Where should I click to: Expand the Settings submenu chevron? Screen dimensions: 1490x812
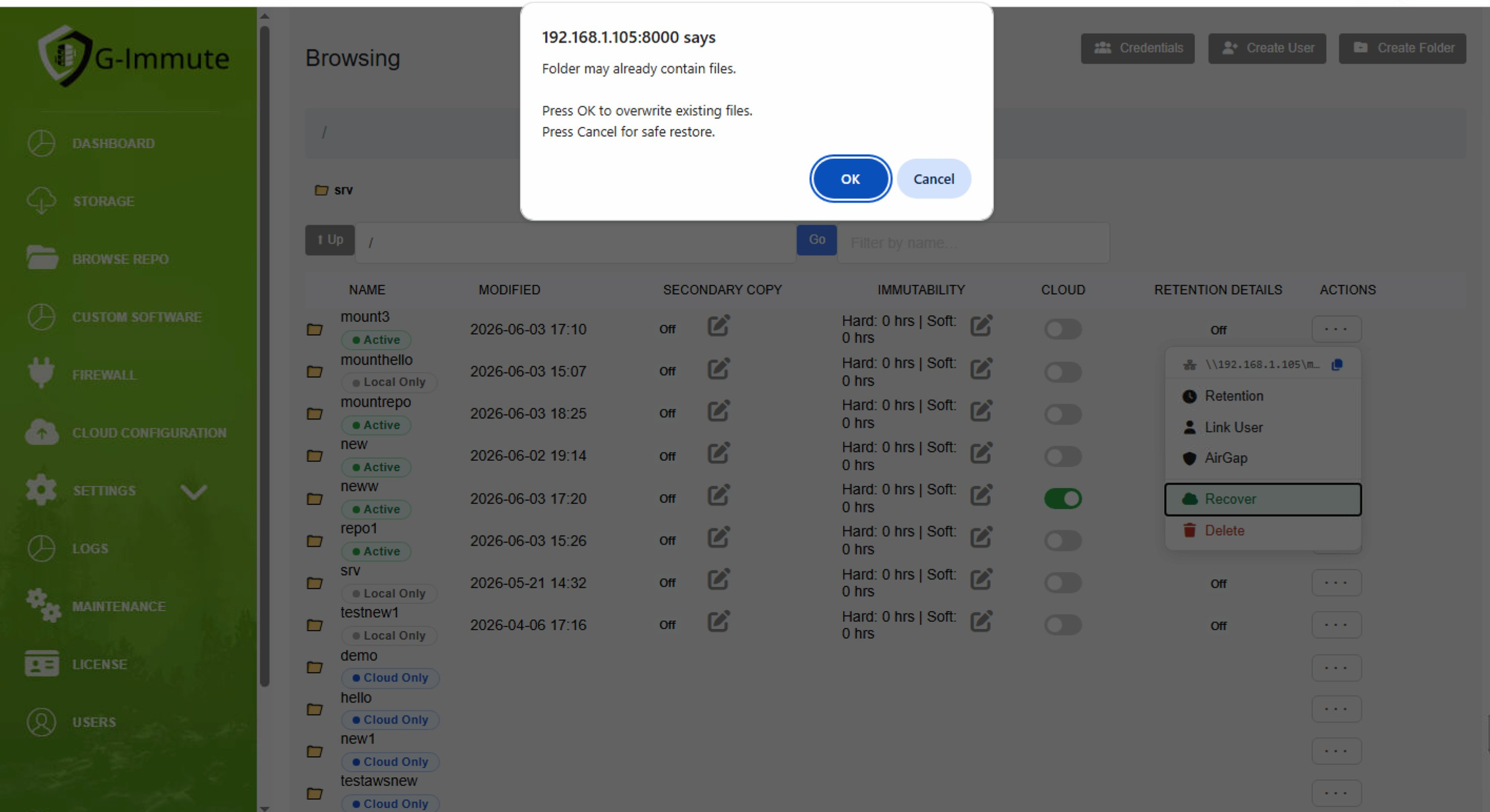193,492
